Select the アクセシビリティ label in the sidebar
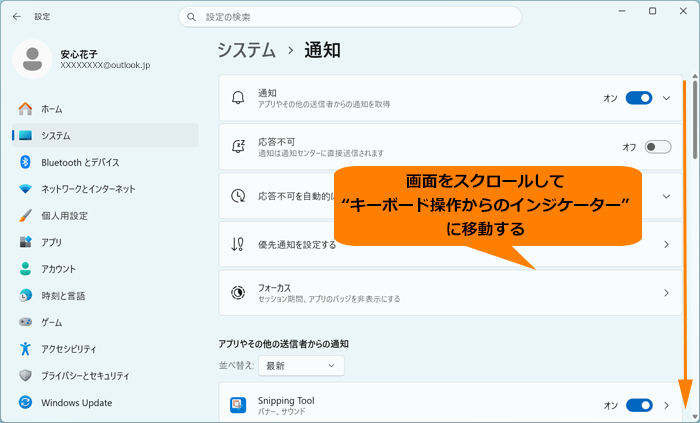Screen dimensions: 700x423 click(69, 349)
